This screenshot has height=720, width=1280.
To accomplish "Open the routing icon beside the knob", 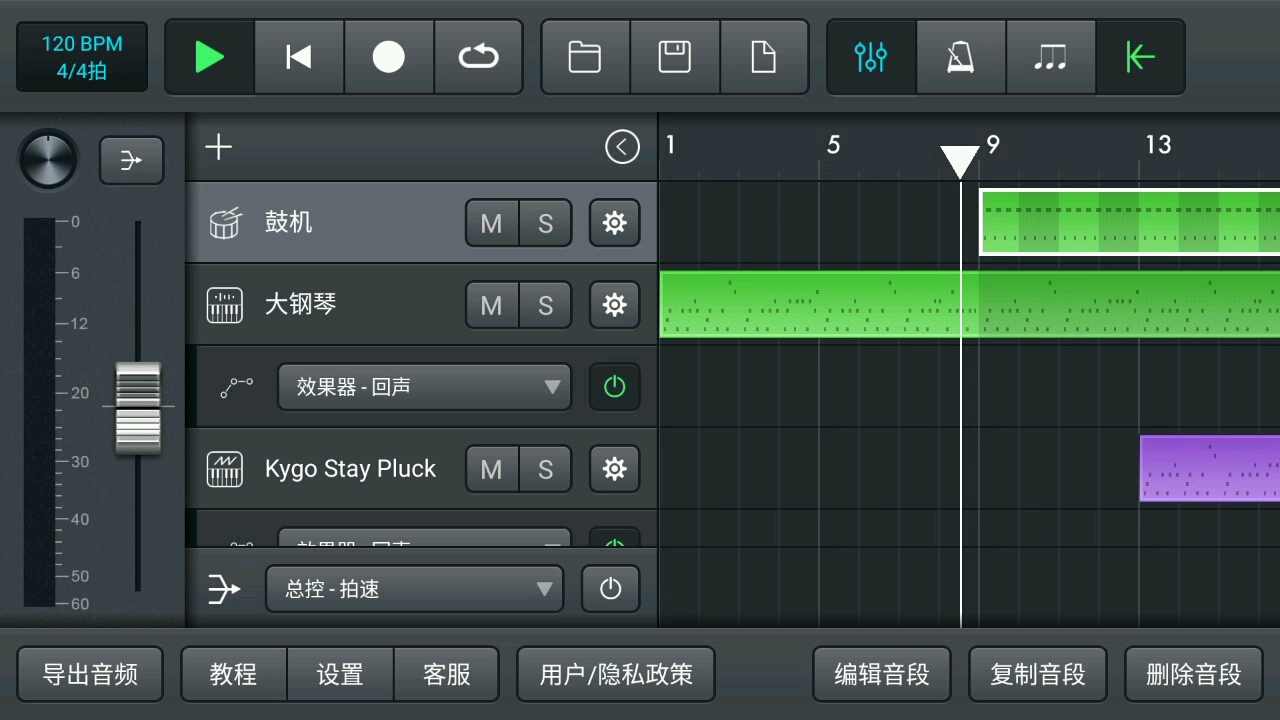I will point(131,160).
